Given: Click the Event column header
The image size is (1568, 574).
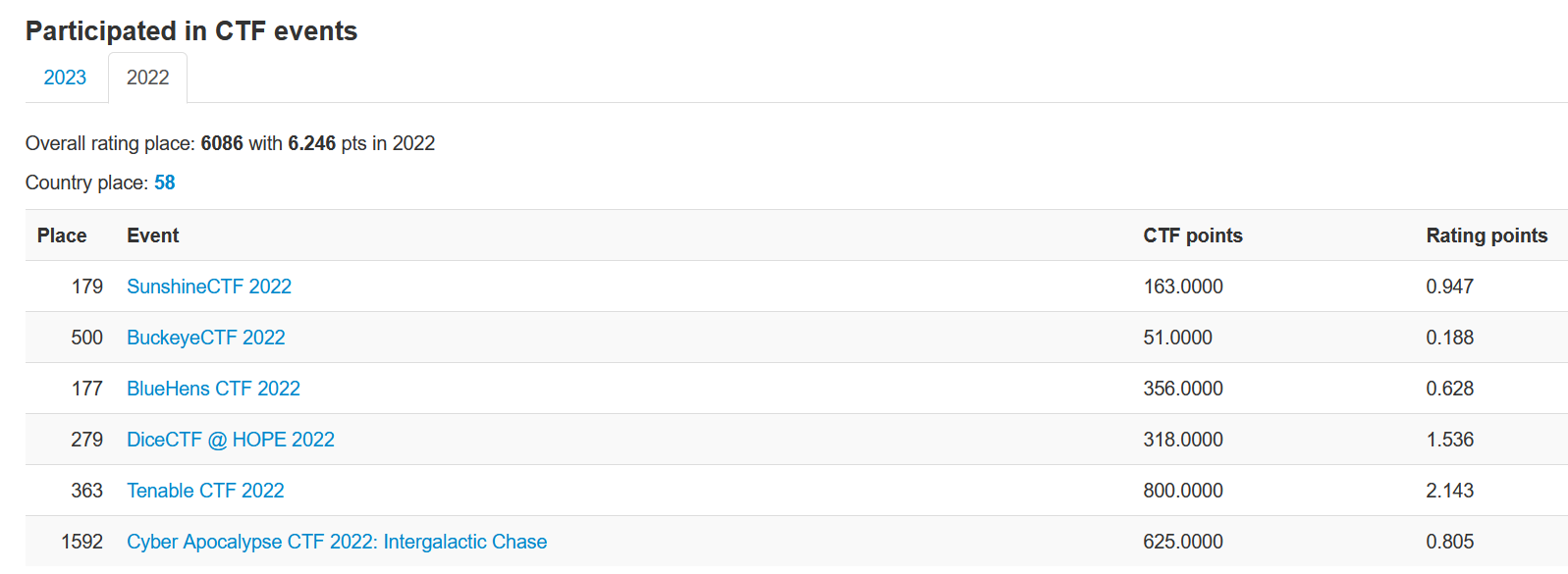Looking at the screenshot, I should click(153, 235).
